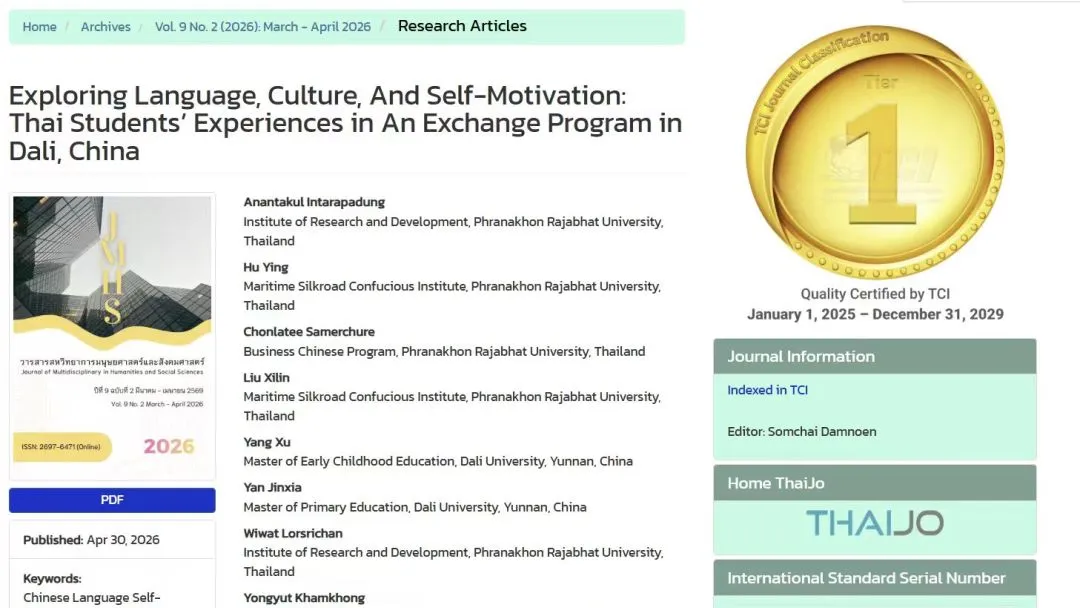1080x608 pixels.
Task: Select author name Liu Xilin
Action: click(x=267, y=377)
